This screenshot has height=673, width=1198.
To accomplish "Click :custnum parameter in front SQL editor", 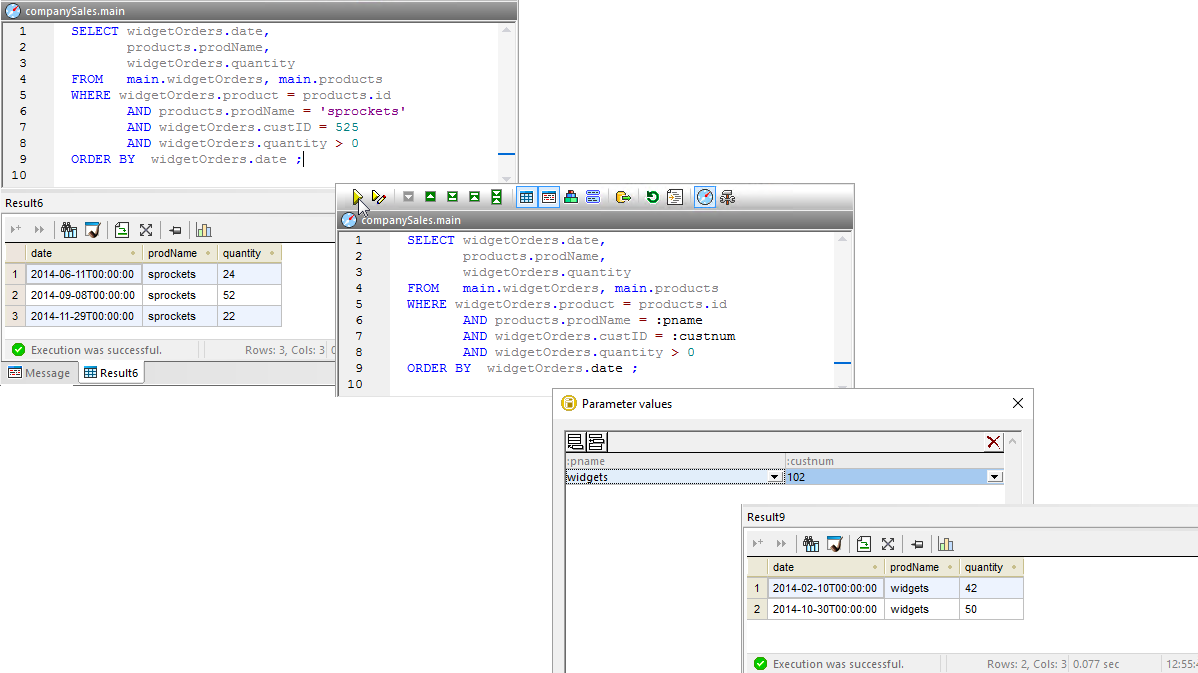I will 703,336.
